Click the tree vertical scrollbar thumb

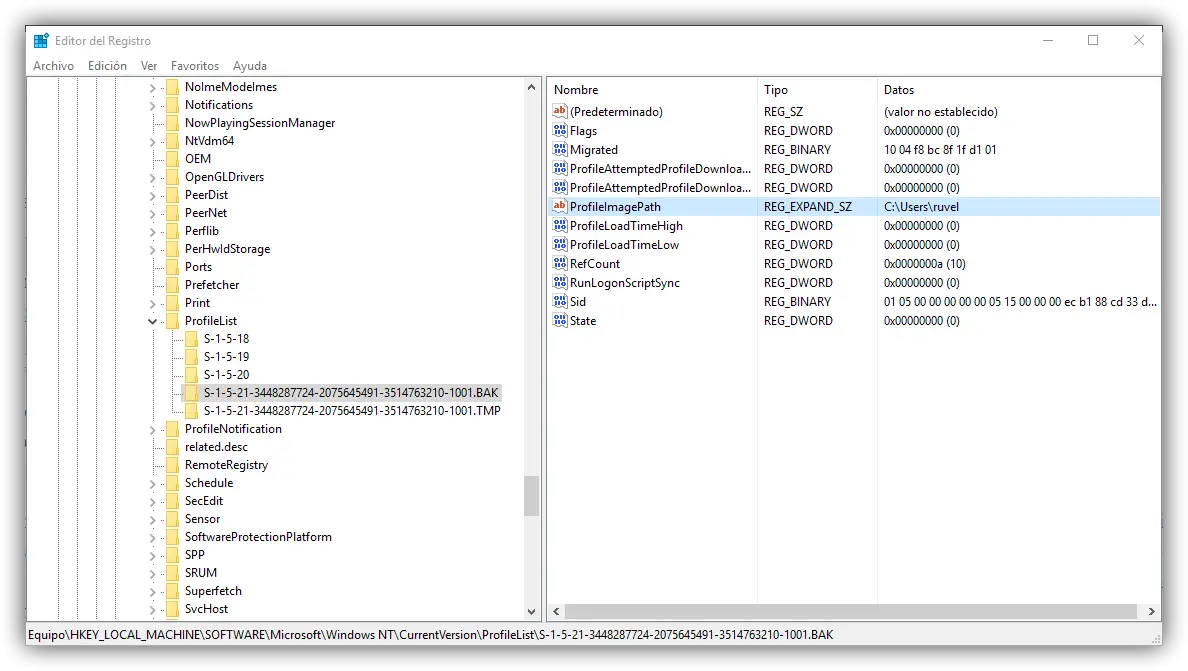pos(531,496)
